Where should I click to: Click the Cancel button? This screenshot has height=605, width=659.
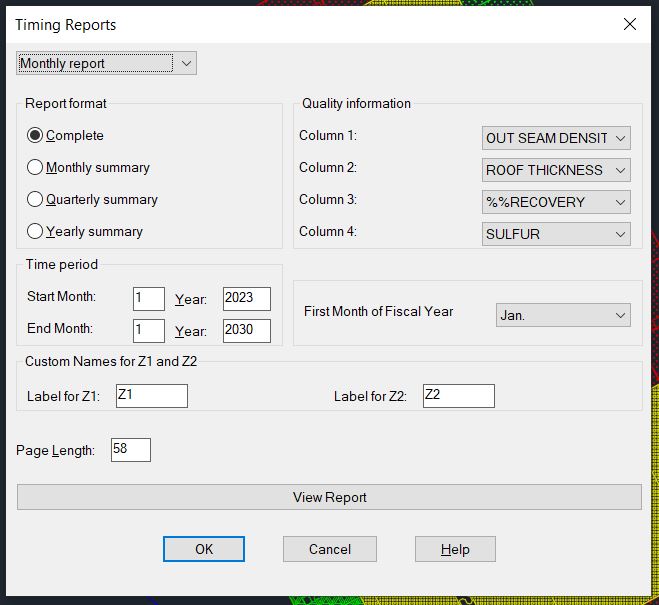[x=330, y=549]
